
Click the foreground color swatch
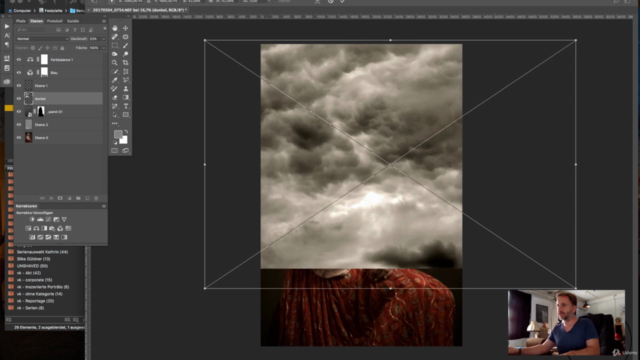pos(118,135)
